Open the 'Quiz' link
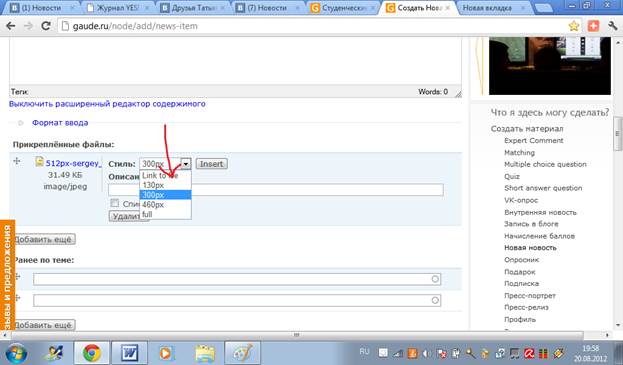The width and height of the screenshot is (623, 365). pos(512,176)
